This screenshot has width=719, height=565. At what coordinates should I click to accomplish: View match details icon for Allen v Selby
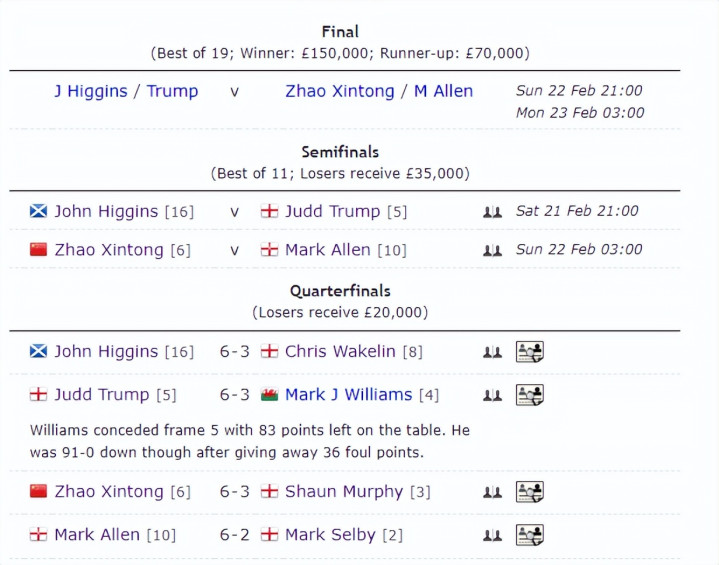(x=529, y=535)
